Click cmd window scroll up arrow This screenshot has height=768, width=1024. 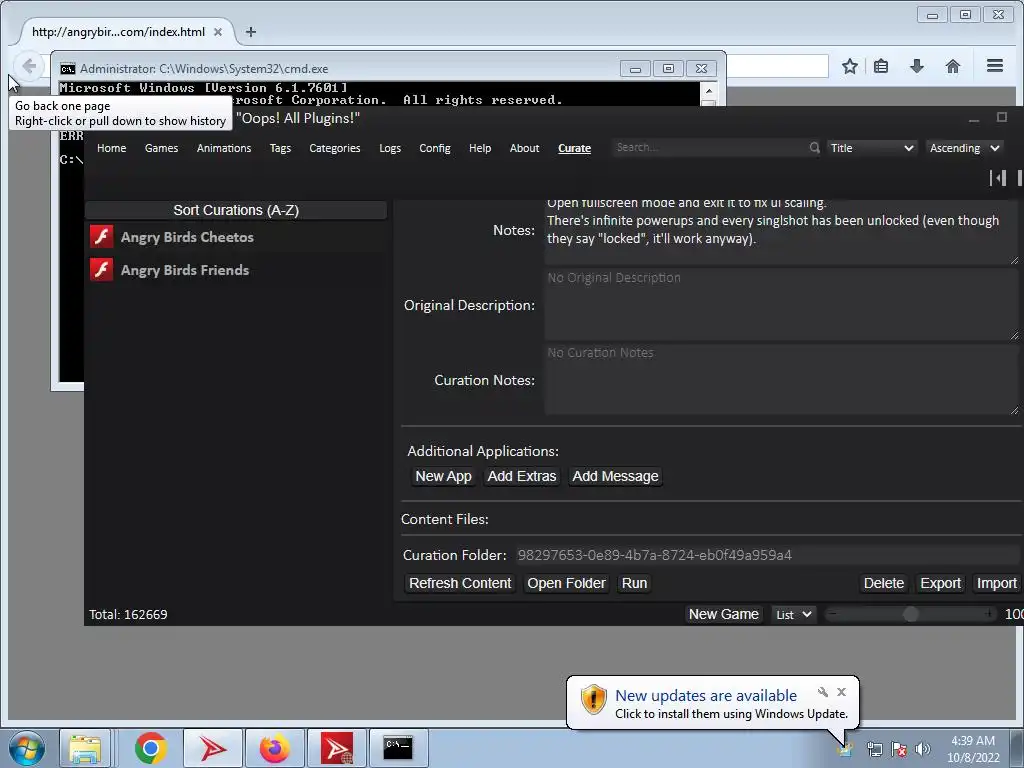tap(709, 89)
